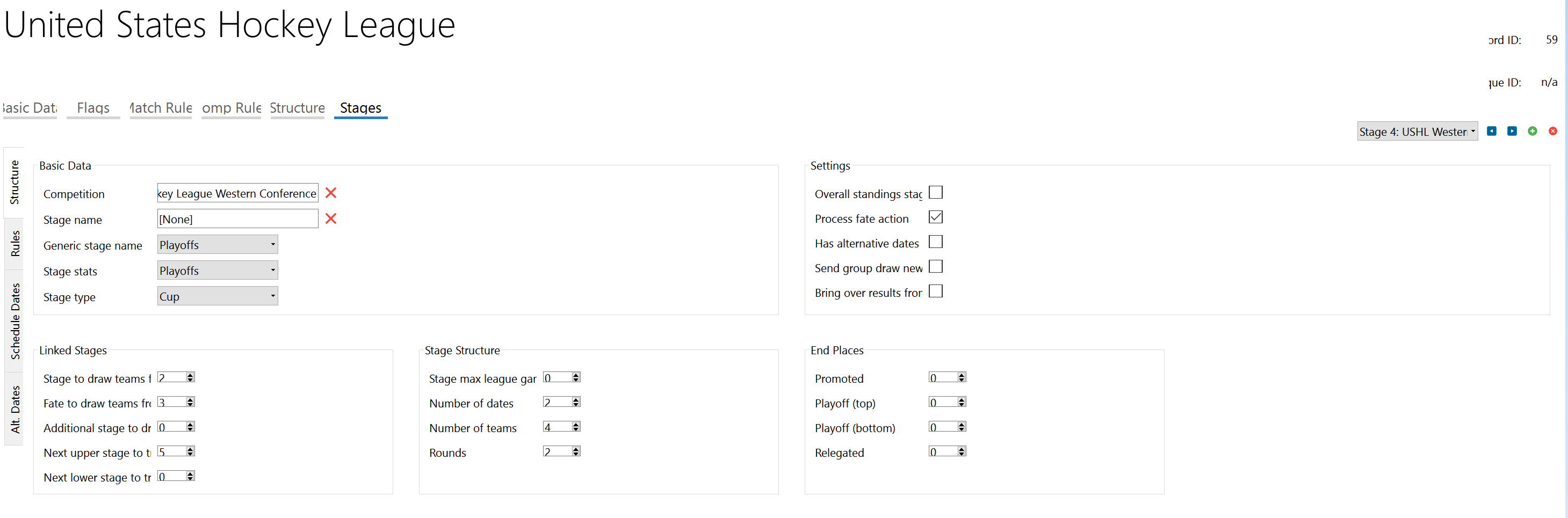This screenshot has width=1568, height=518.
Task: Clear the Stage name field with red X
Action: coord(331,219)
